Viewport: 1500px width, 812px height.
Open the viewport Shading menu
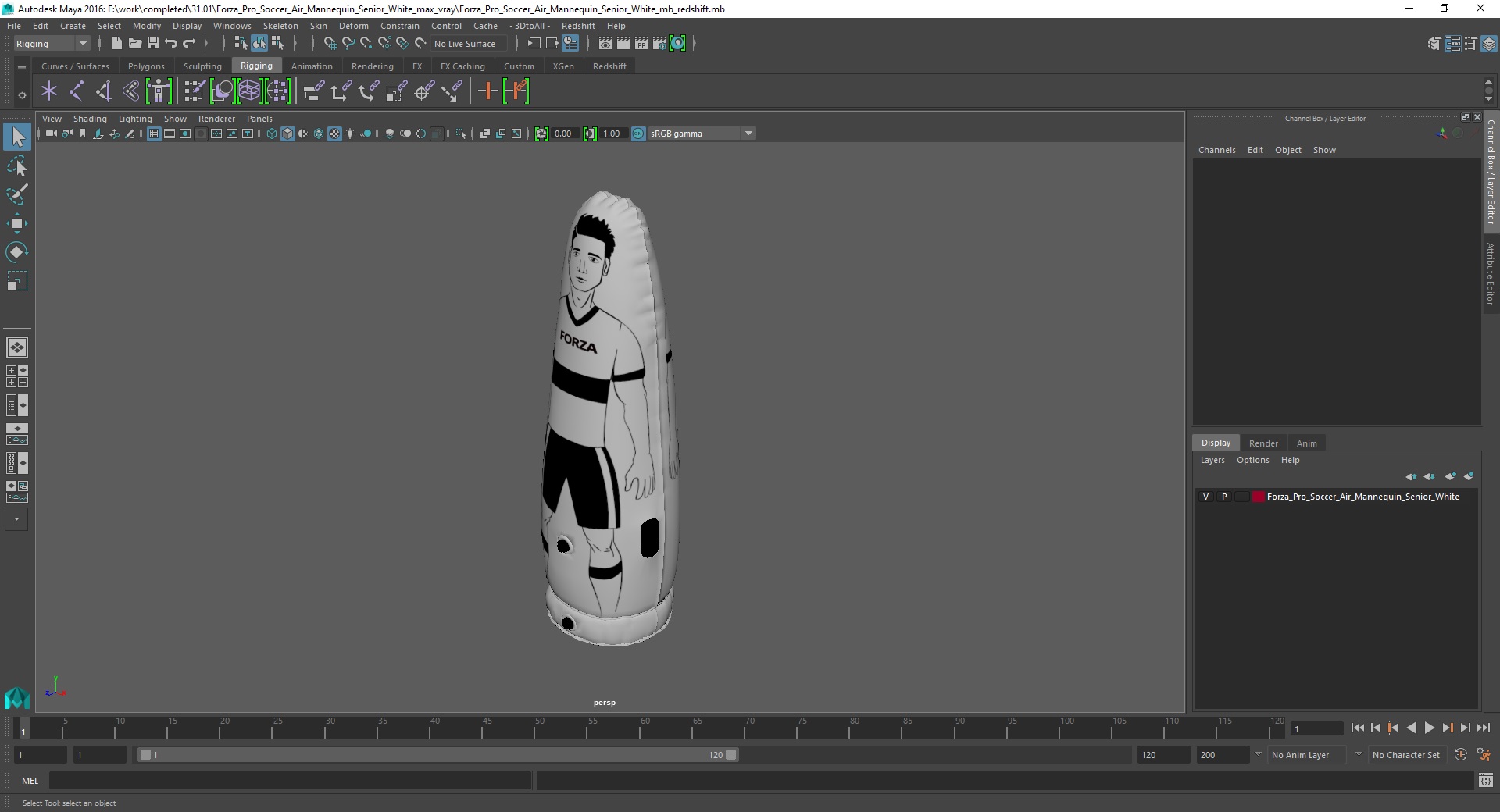[90, 119]
